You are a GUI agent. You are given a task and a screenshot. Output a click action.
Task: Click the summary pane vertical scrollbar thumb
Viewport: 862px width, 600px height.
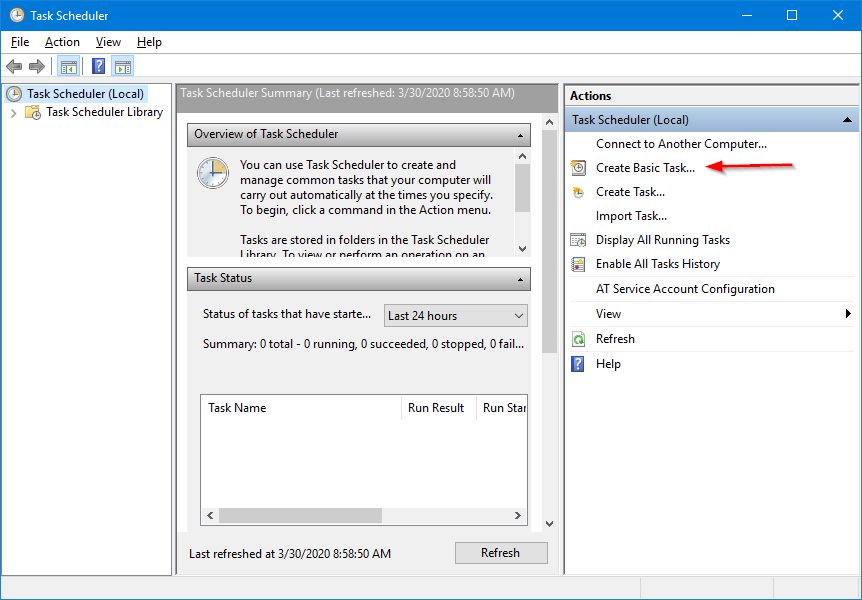pos(549,241)
